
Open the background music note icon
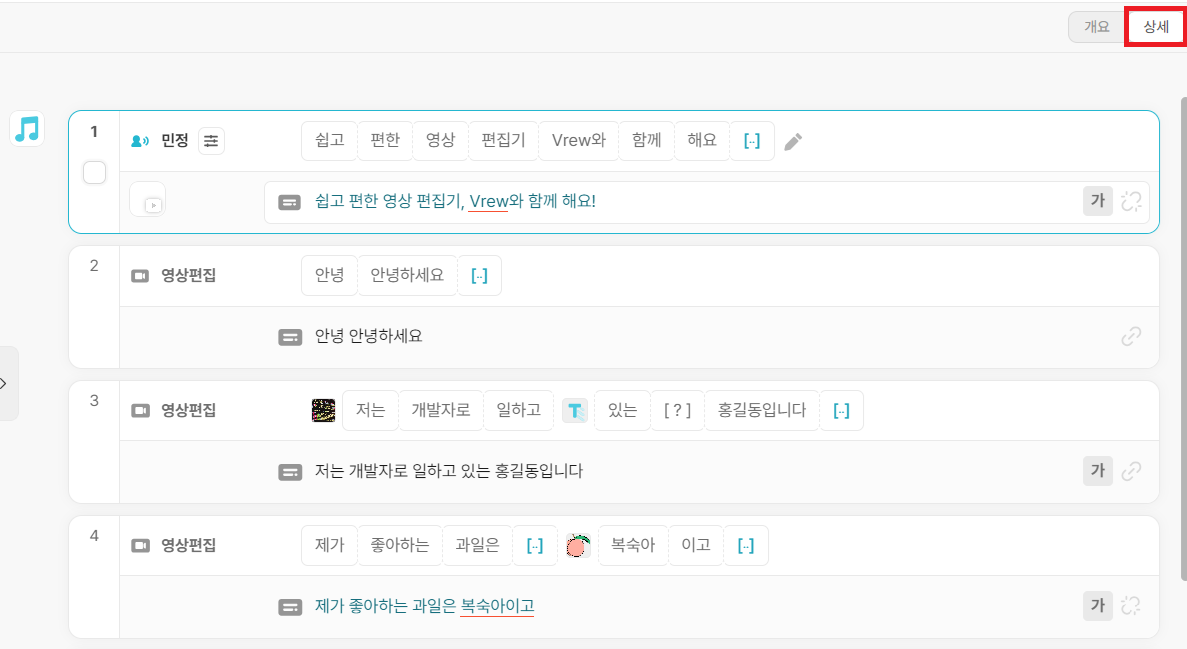[27, 129]
